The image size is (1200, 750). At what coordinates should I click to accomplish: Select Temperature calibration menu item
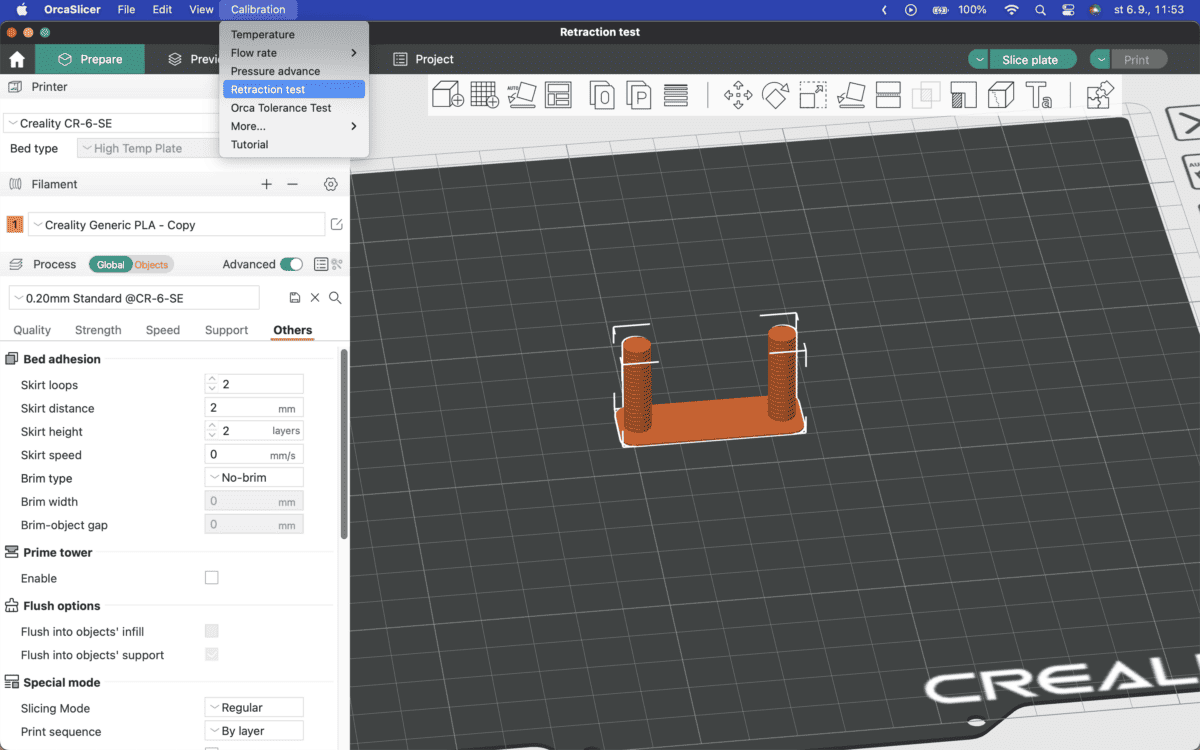pyautogui.click(x=294, y=34)
